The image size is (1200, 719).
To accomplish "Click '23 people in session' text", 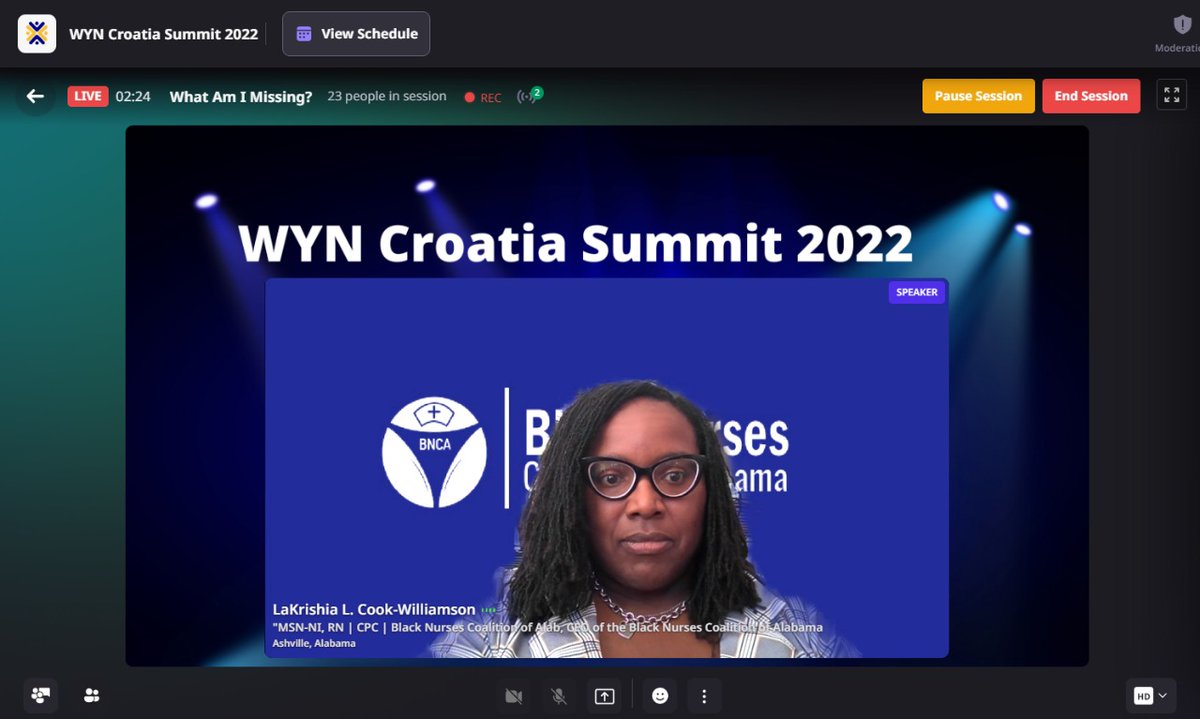I will [387, 96].
